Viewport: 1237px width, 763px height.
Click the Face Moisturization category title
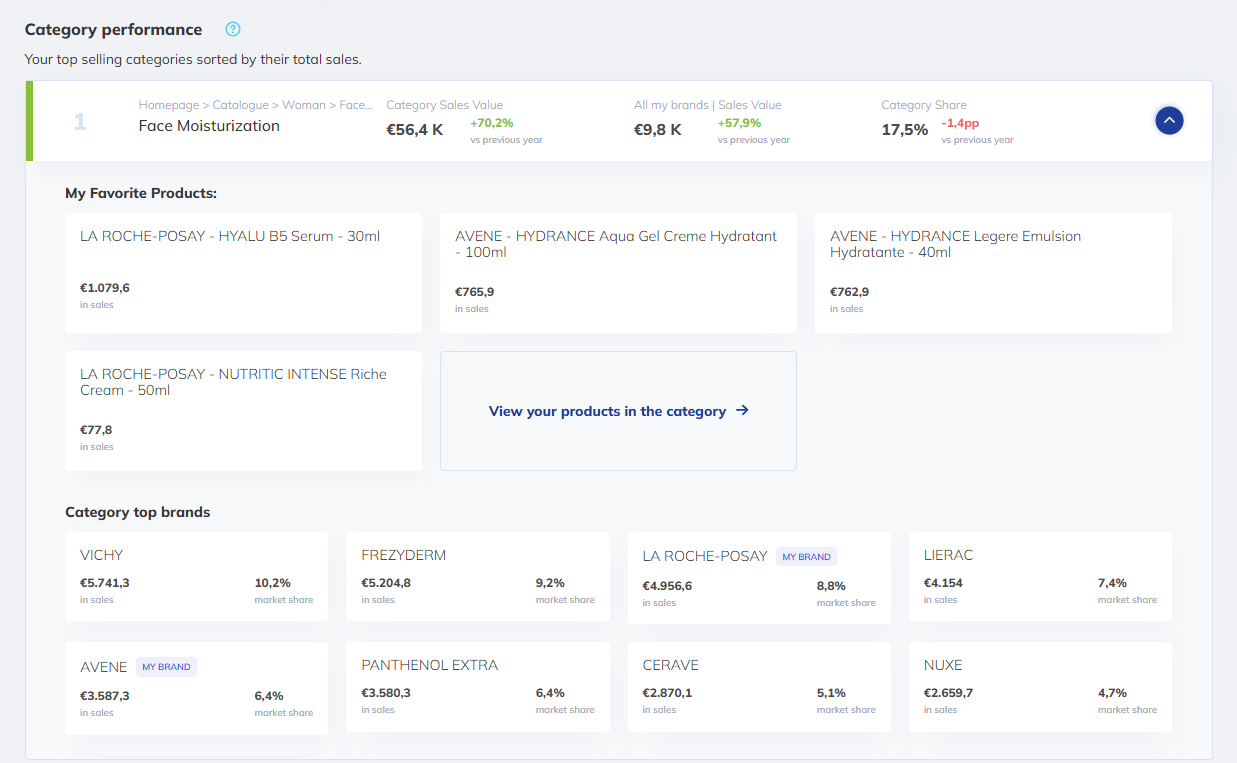(x=209, y=126)
